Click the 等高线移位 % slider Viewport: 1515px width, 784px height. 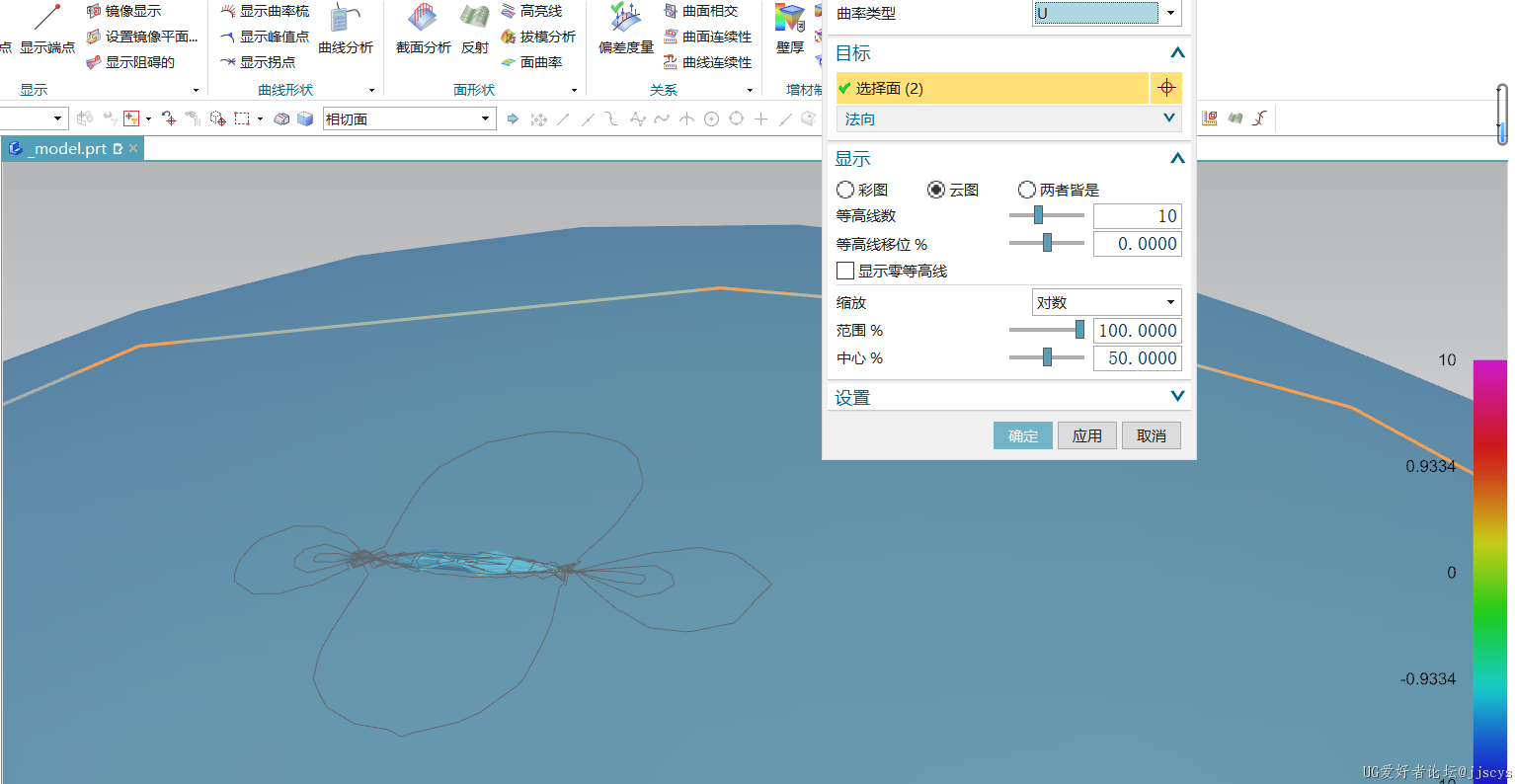point(1047,243)
